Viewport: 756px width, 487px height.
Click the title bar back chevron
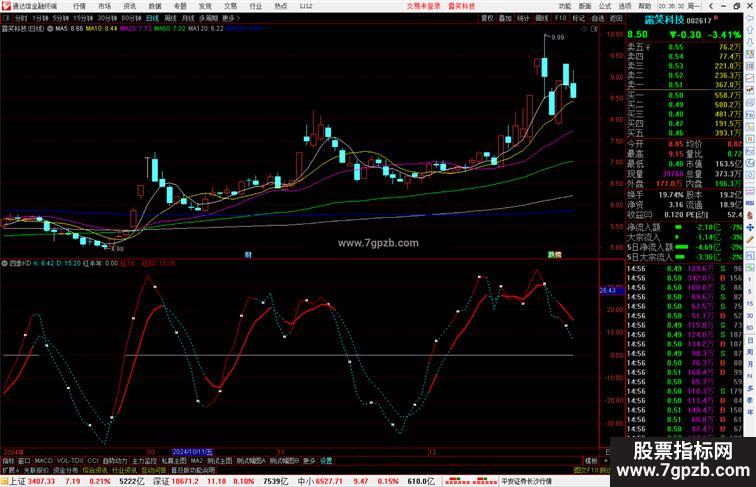[x=711, y=6]
